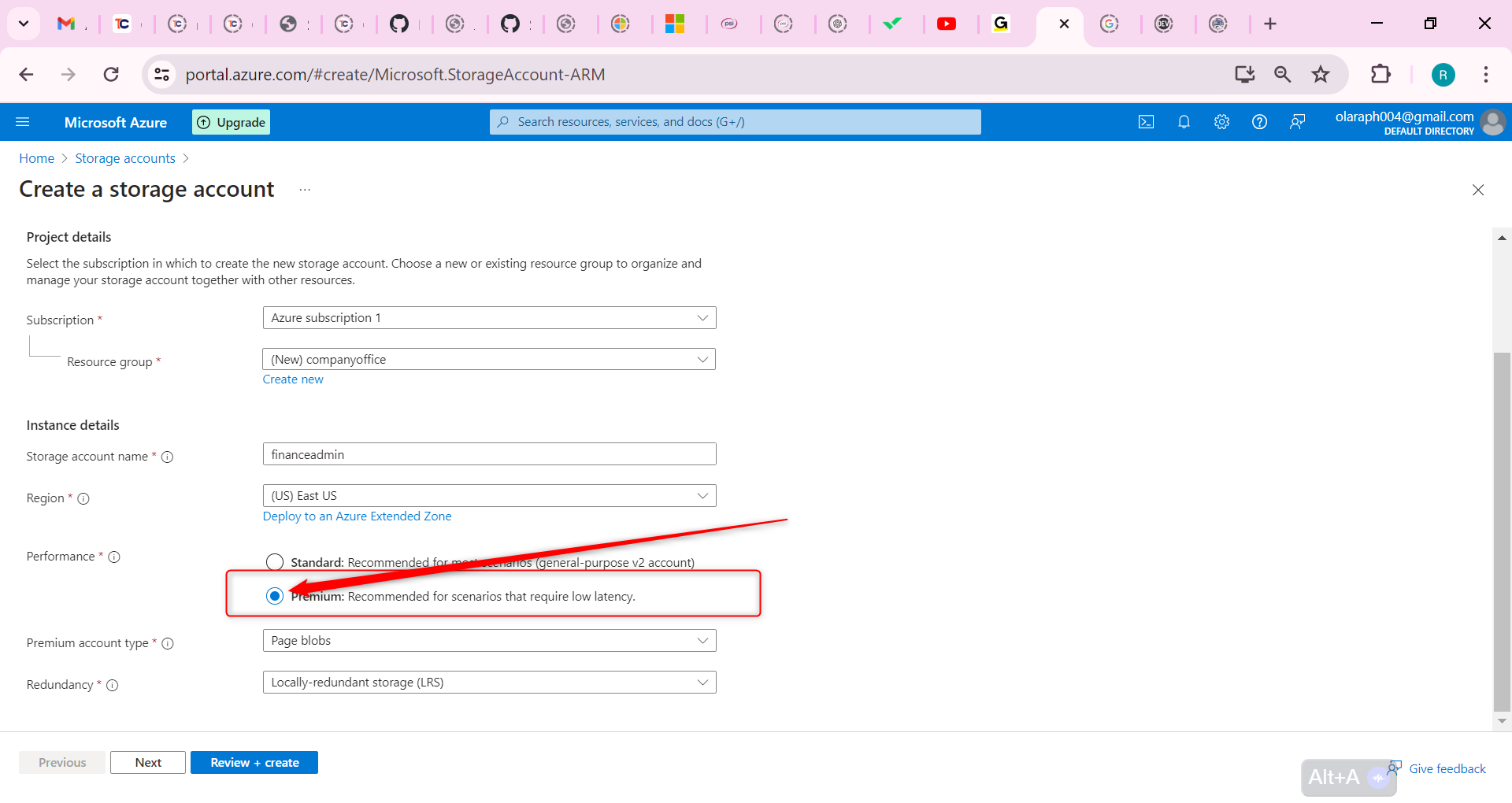Viewport: 1512px width, 803px height.
Task: Click the info icon next to Premium account type
Action: tap(168, 643)
